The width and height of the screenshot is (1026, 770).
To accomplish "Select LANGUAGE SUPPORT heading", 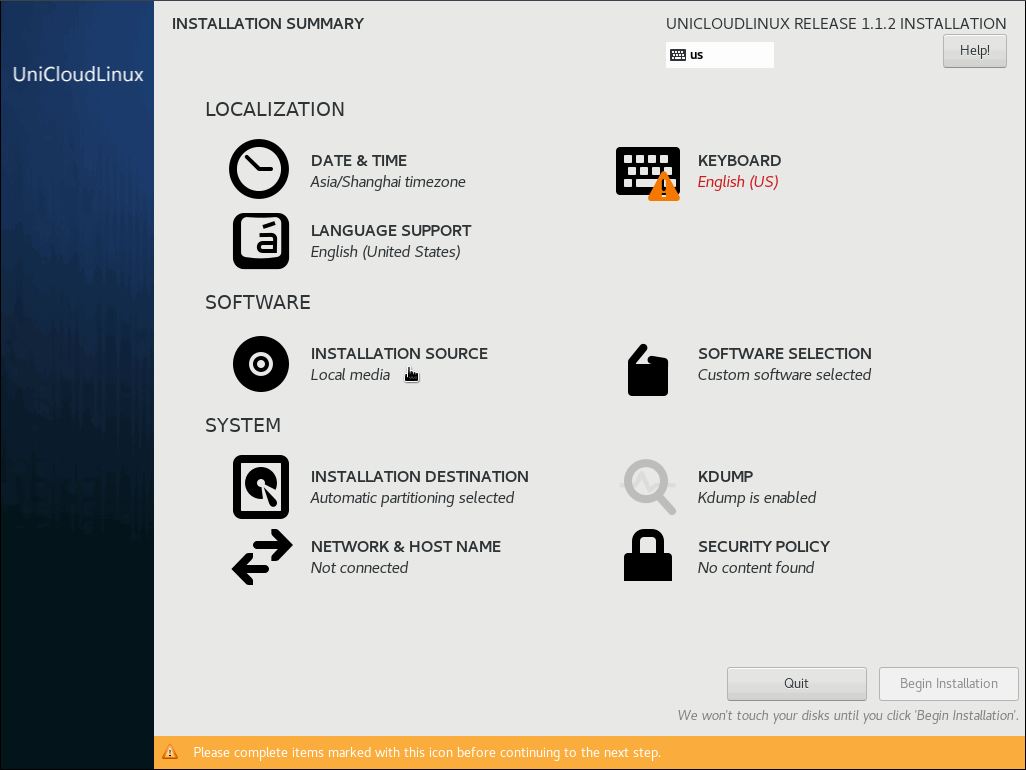I will [391, 231].
